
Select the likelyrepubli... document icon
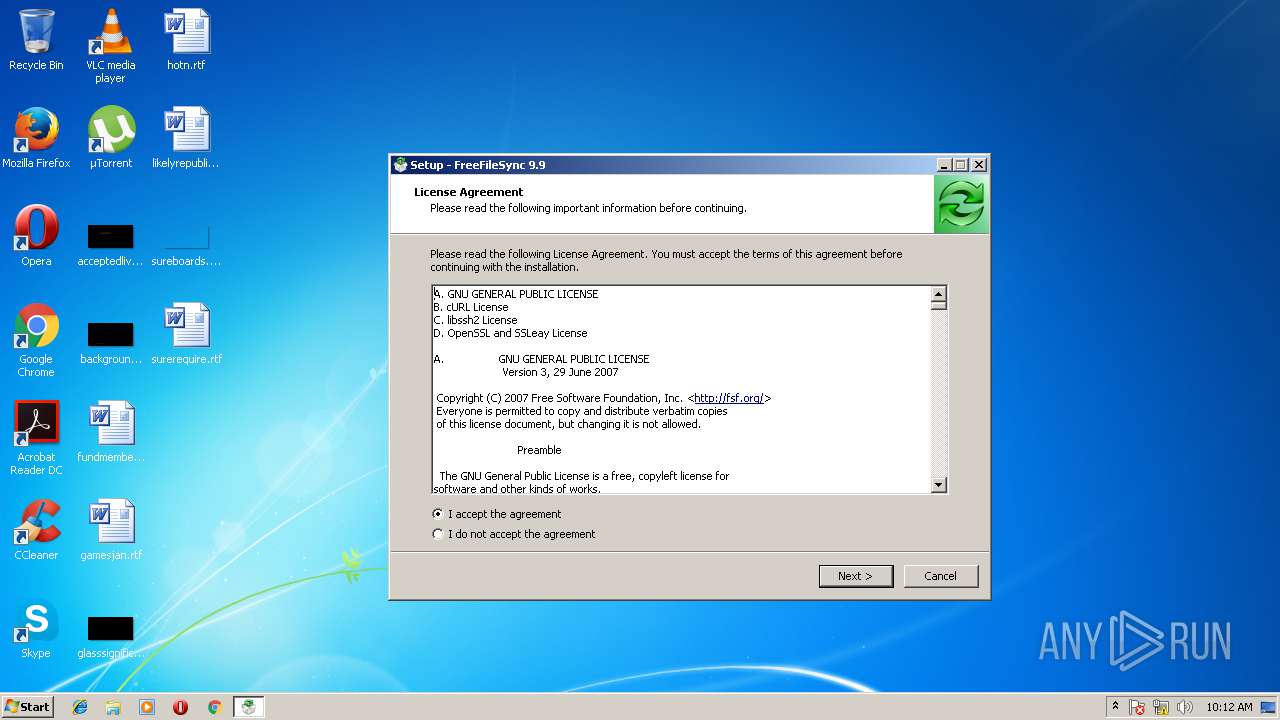pyautogui.click(x=186, y=138)
